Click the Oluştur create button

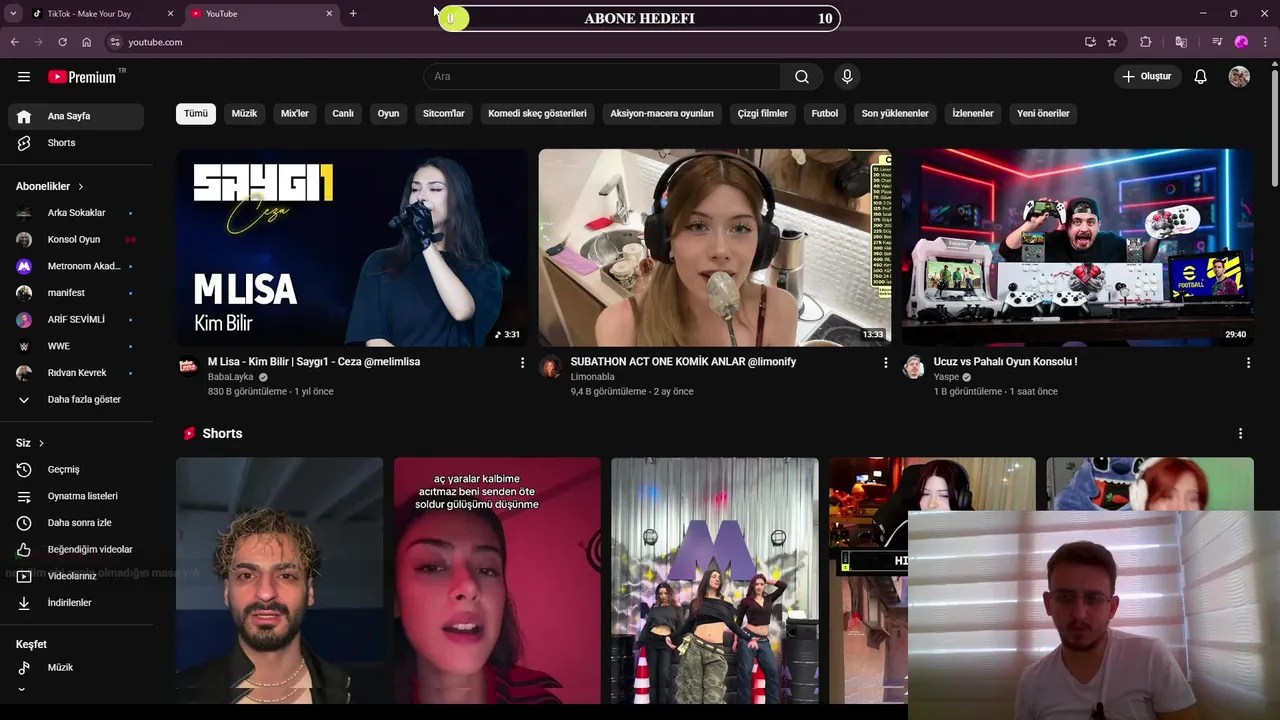click(x=1148, y=77)
